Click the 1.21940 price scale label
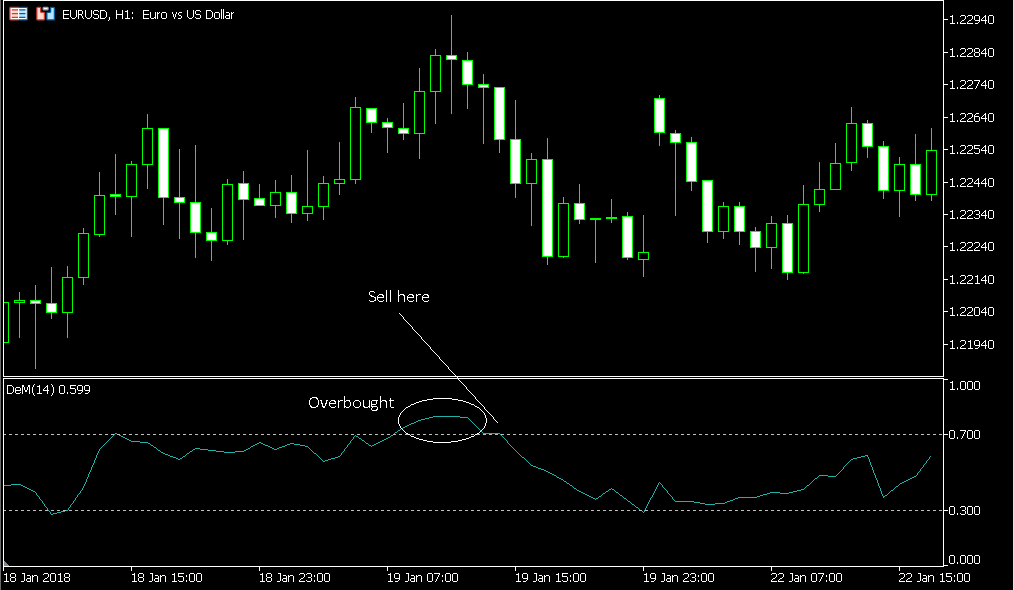This screenshot has width=1014, height=590. (971, 344)
